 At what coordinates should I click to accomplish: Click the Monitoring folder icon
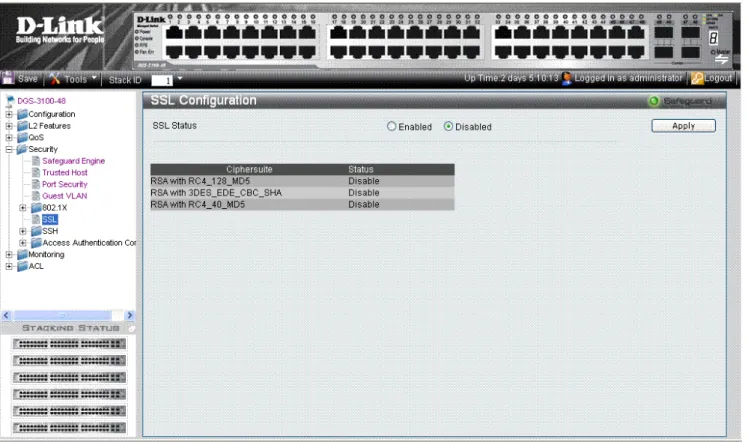click(22, 255)
